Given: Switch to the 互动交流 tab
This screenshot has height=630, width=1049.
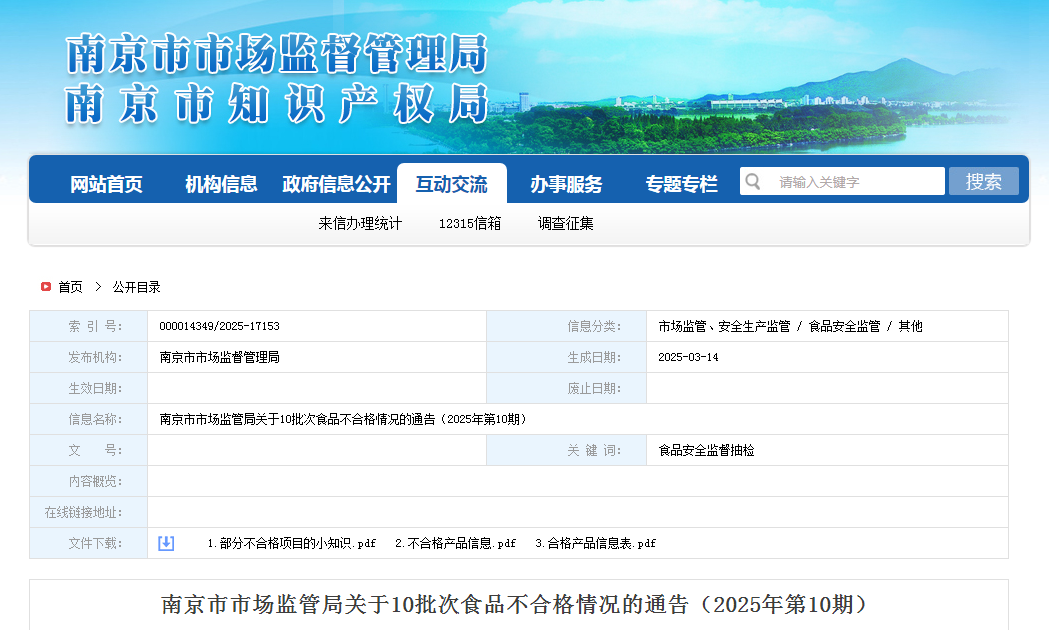Looking at the screenshot, I should (x=452, y=184).
